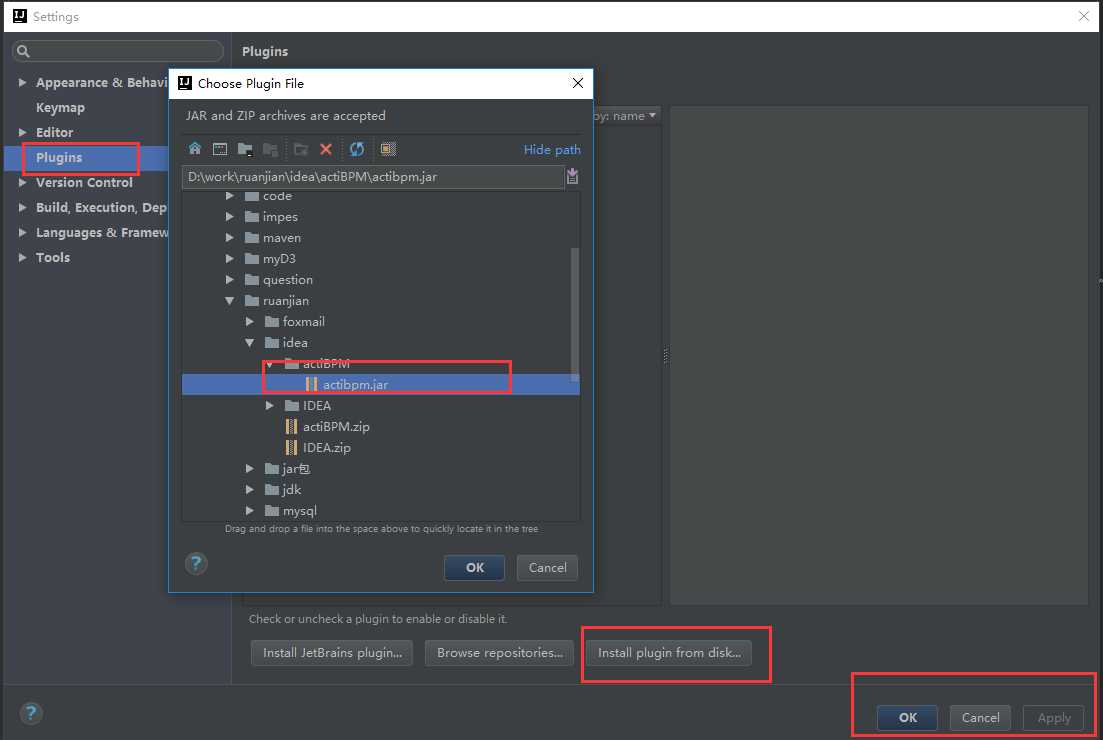This screenshot has width=1103, height=740.
Task: Select the mysql folder row
Action: tap(299, 510)
